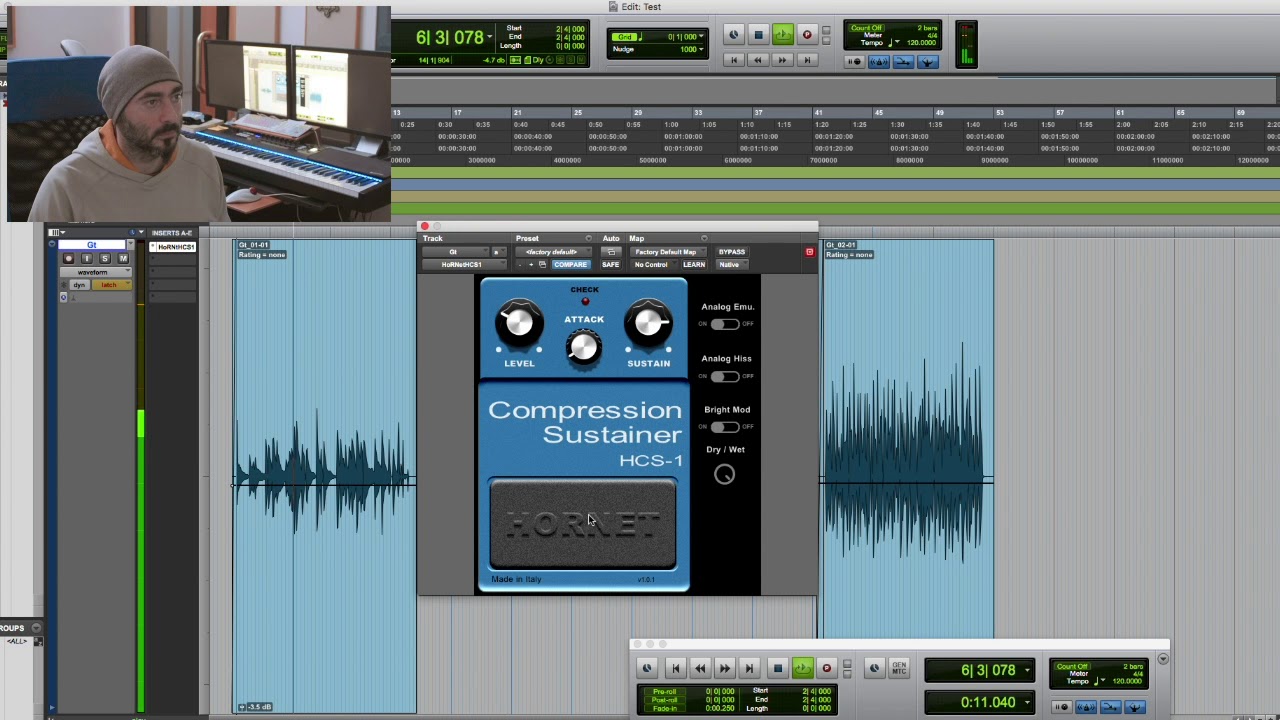Image resolution: width=1280 pixels, height=720 pixels.
Task: Click the LEARN button
Action: (693, 265)
